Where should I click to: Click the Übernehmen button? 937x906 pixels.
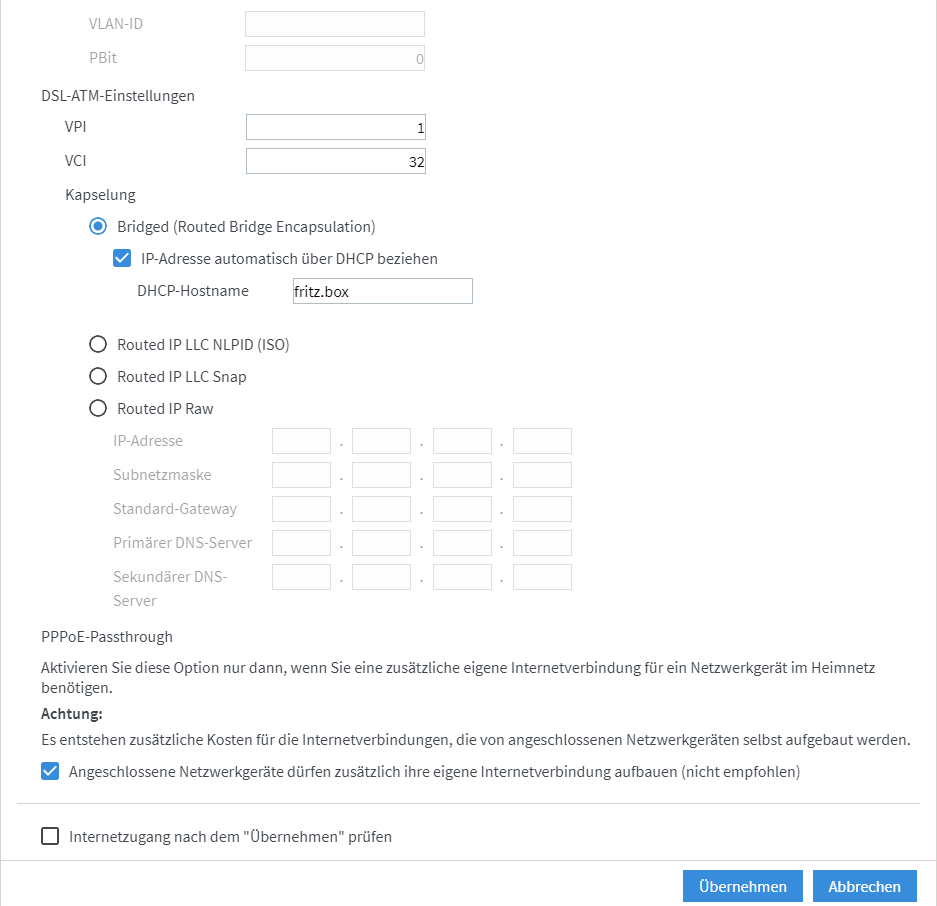(743, 886)
